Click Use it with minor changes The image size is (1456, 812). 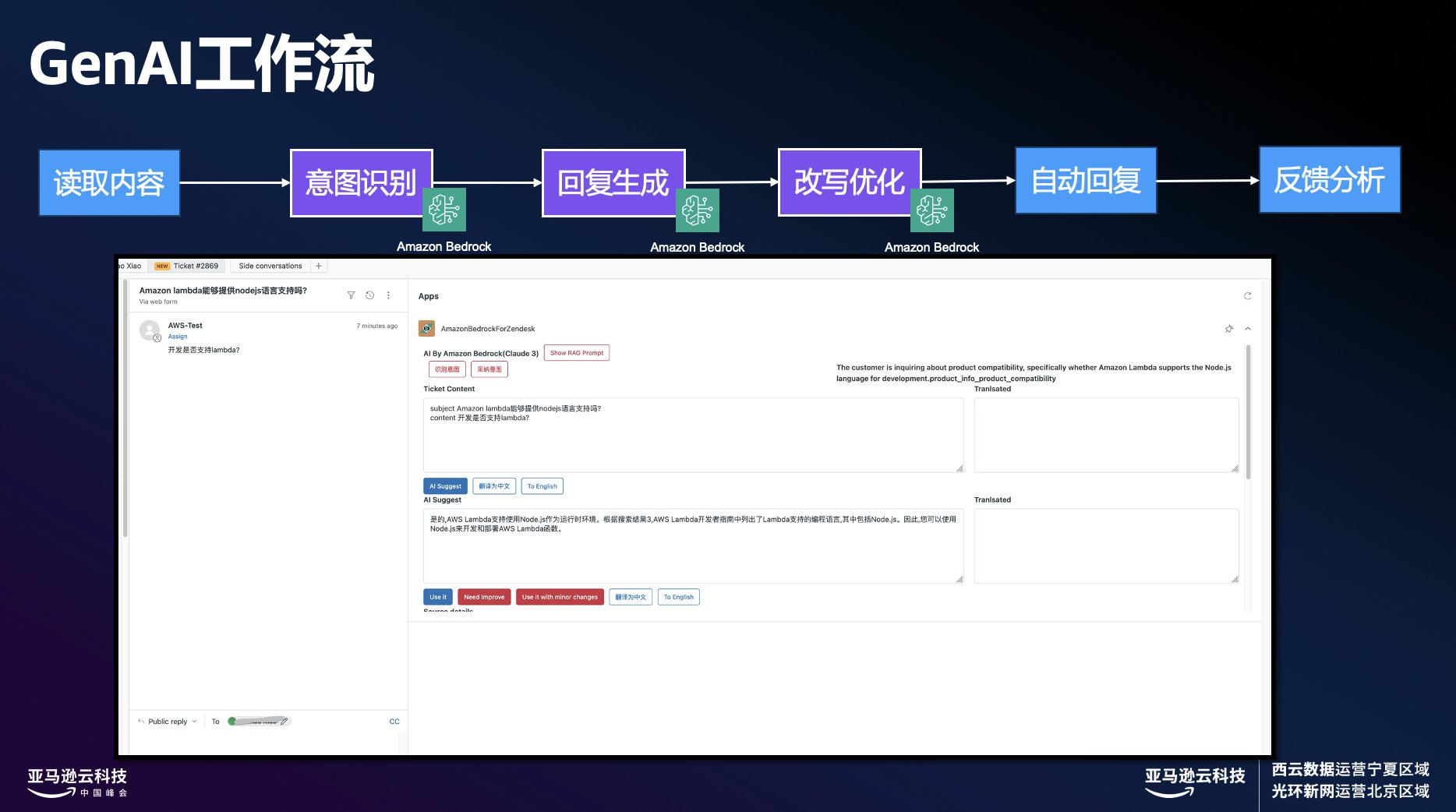pyautogui.click(x=560, y=597)
